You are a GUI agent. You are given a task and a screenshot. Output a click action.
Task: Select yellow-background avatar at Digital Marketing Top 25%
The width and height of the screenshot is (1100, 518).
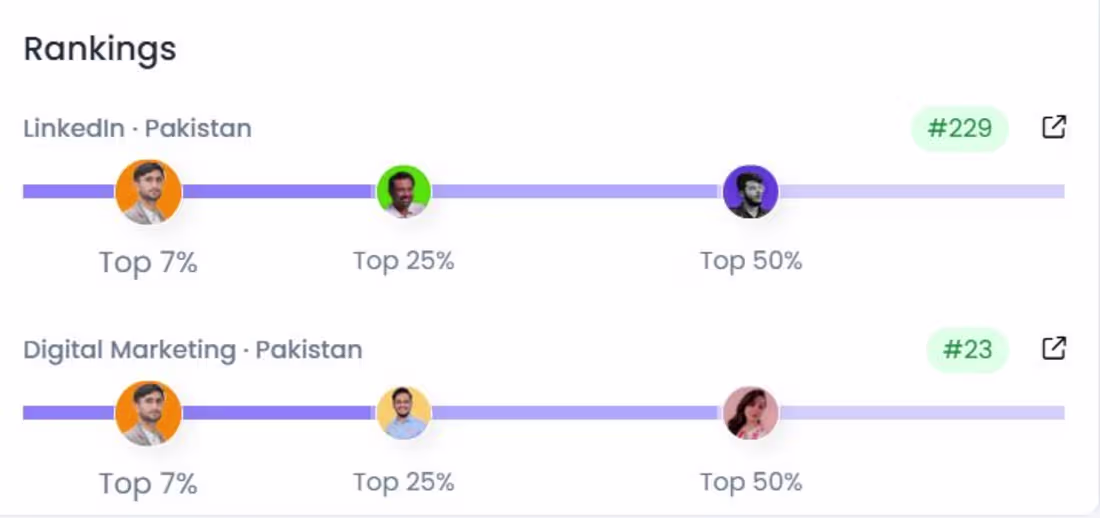[403, 413]
